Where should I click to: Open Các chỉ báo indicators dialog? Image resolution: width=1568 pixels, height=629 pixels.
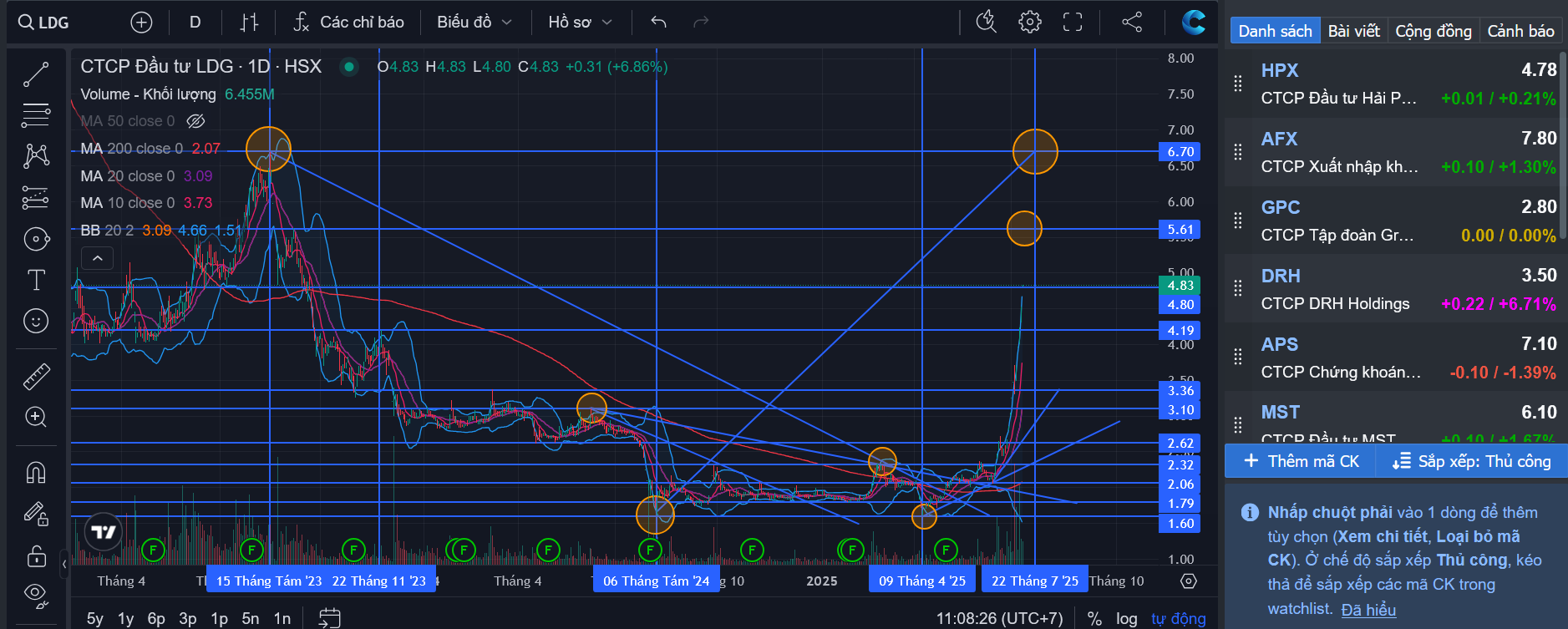(x=349, y=23)
